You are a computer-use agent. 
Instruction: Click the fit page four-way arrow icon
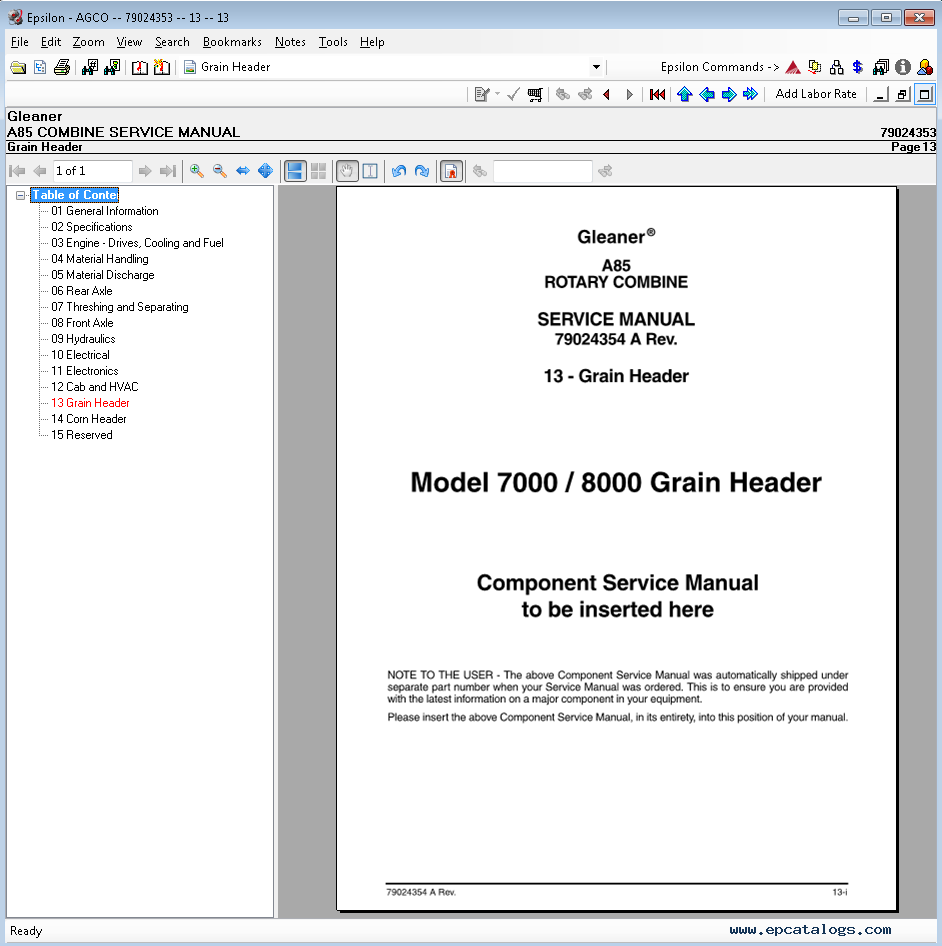pos(266,171)
